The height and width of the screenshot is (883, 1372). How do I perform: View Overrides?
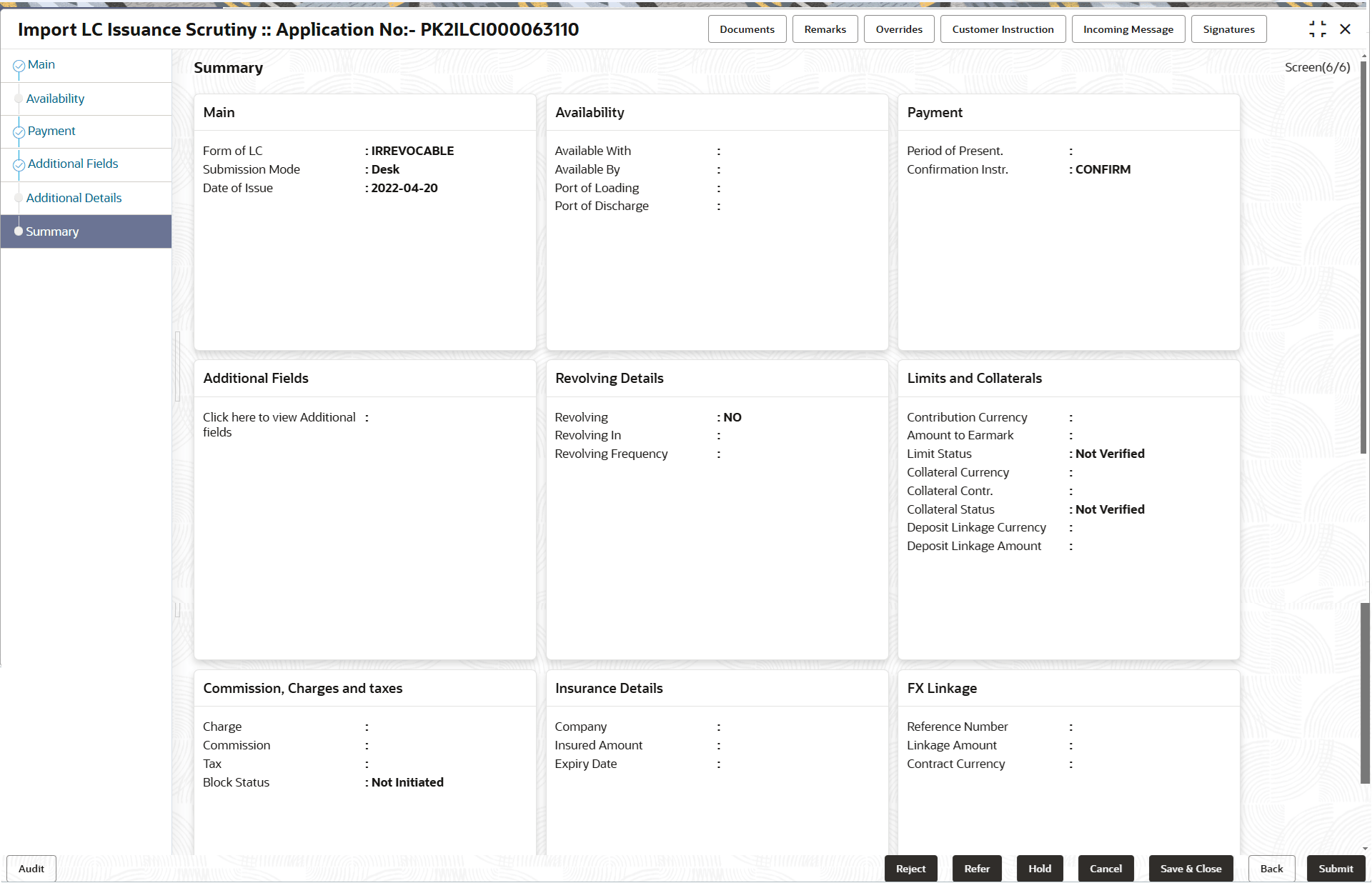coord(899,29)
